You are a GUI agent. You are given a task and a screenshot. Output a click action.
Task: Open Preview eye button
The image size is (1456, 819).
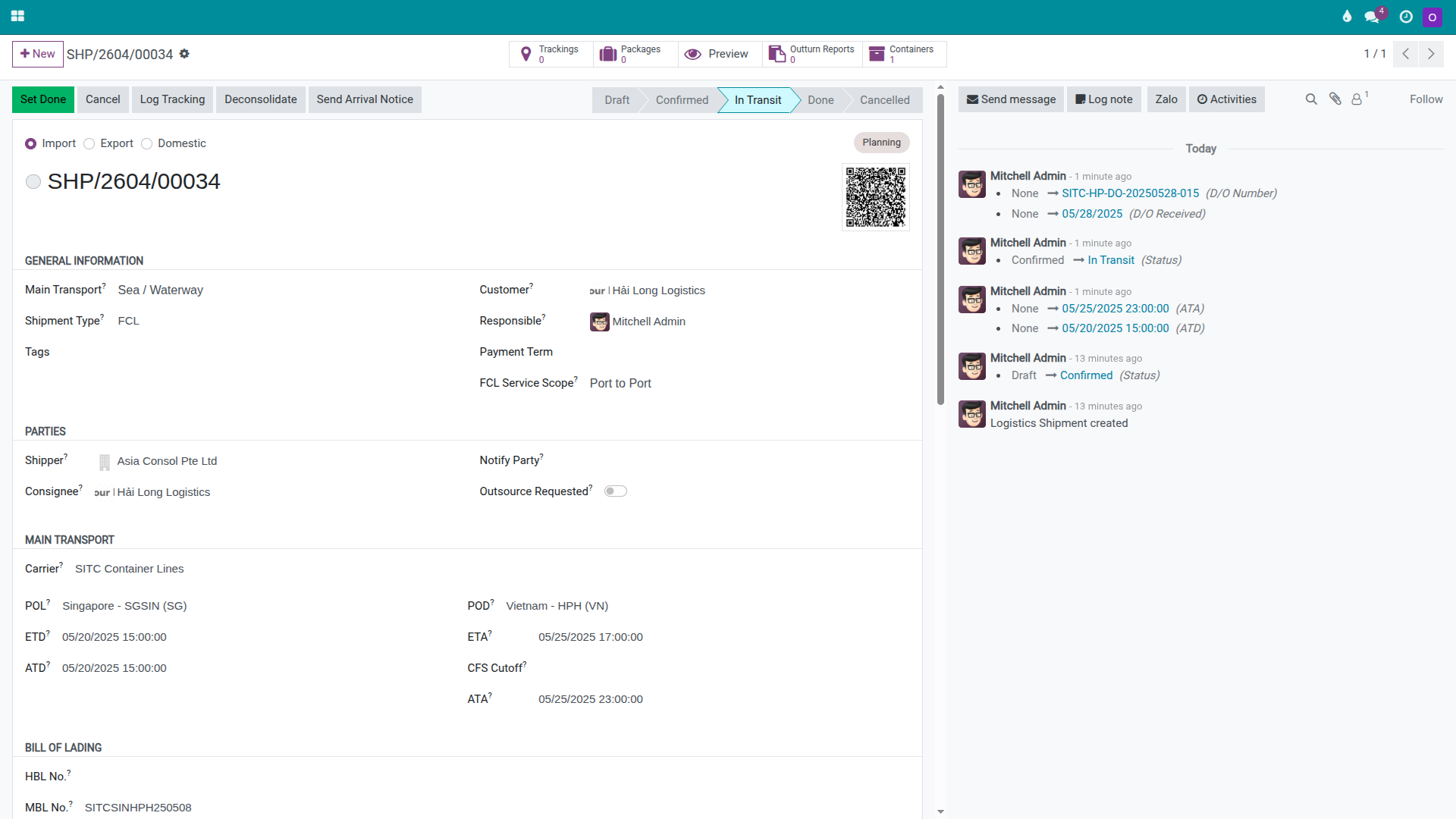coord(720,54)
